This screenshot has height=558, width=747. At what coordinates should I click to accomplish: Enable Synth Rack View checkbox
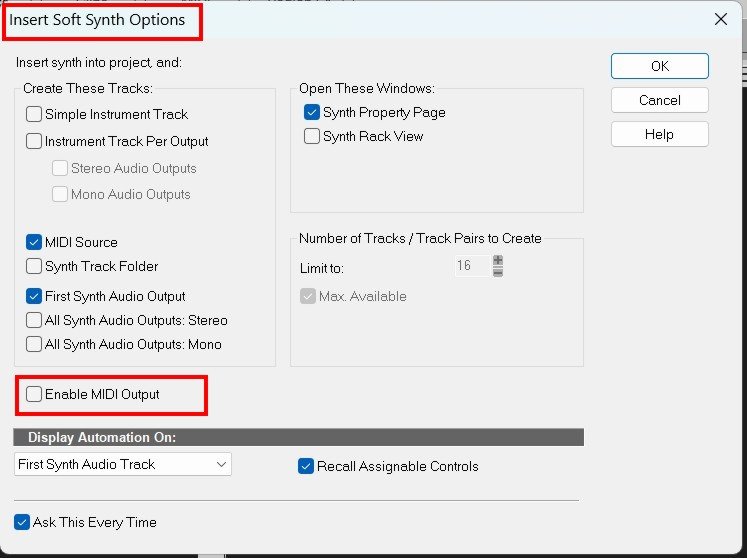312,136
